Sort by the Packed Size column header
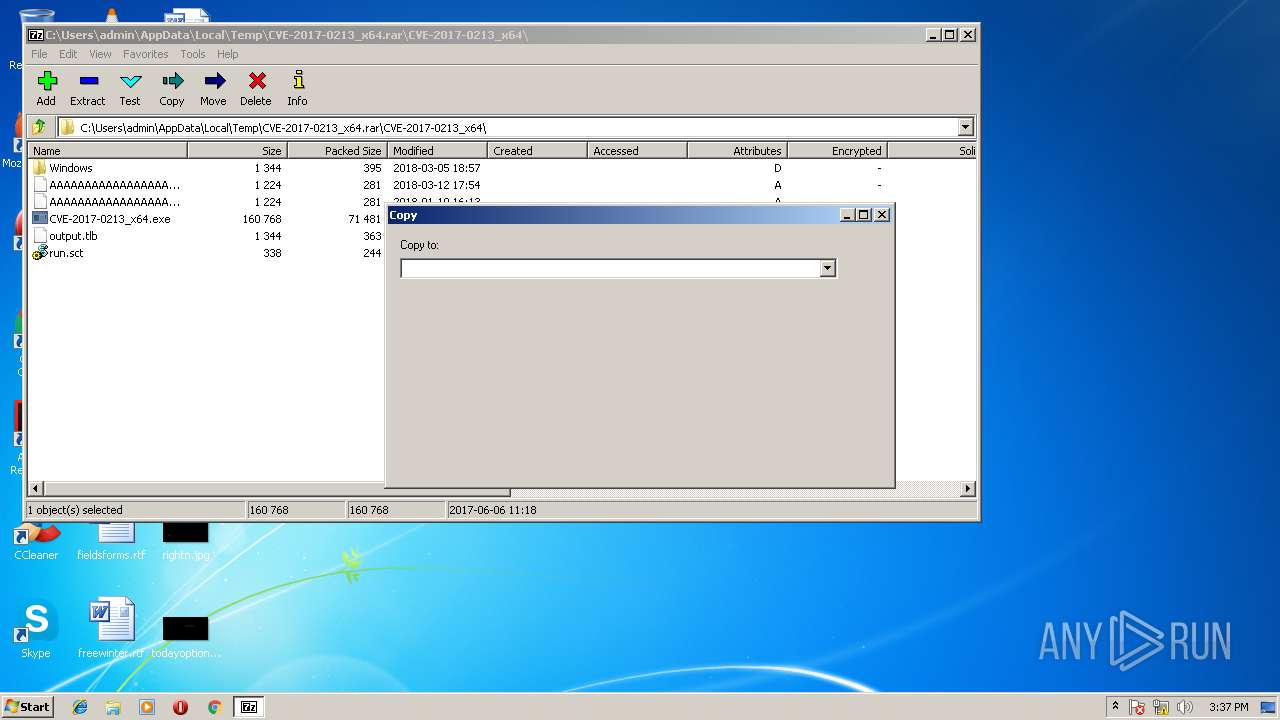 click(x=337, y=151)
